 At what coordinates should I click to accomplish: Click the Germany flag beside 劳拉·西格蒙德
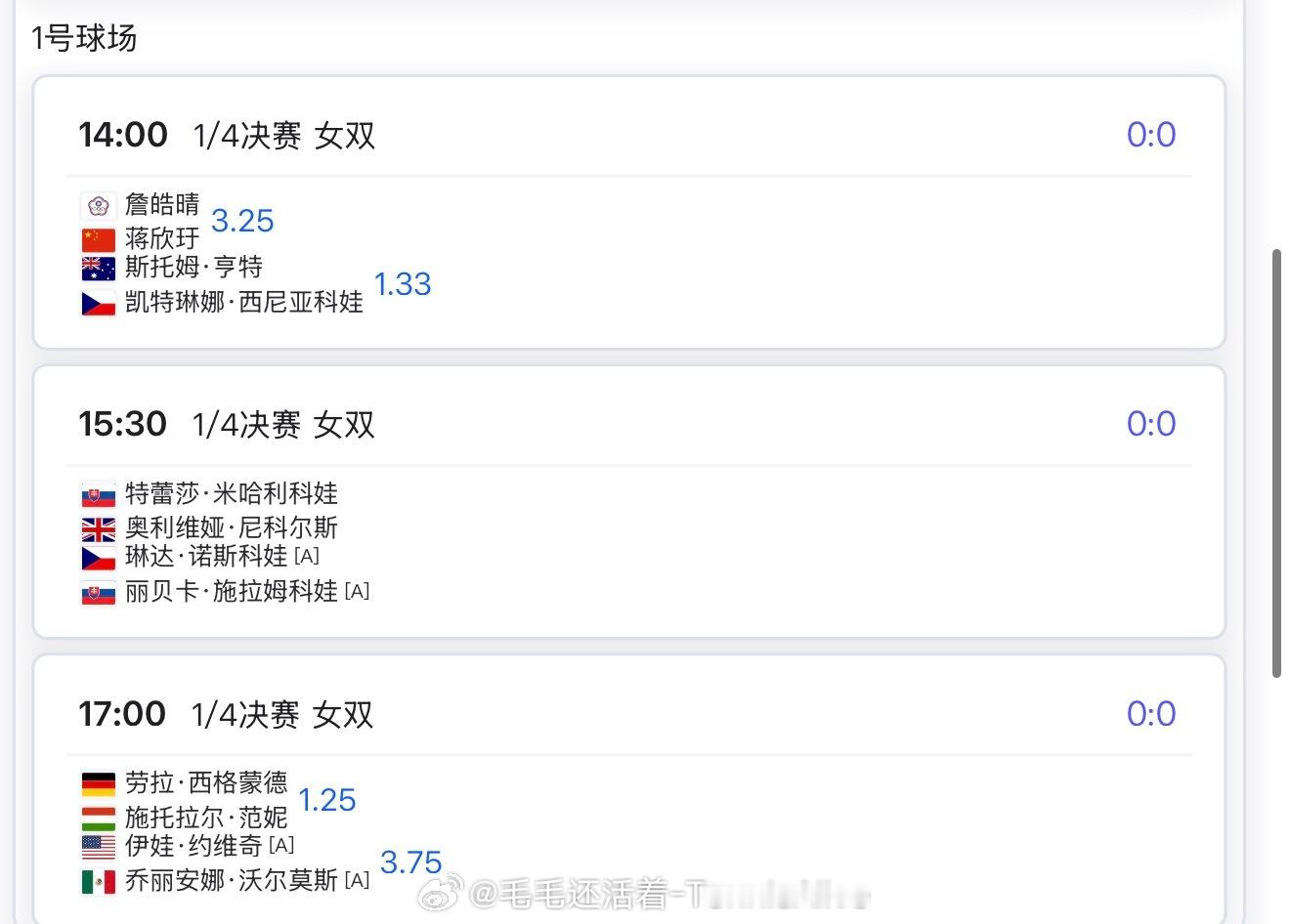click(x=98, y=783)
